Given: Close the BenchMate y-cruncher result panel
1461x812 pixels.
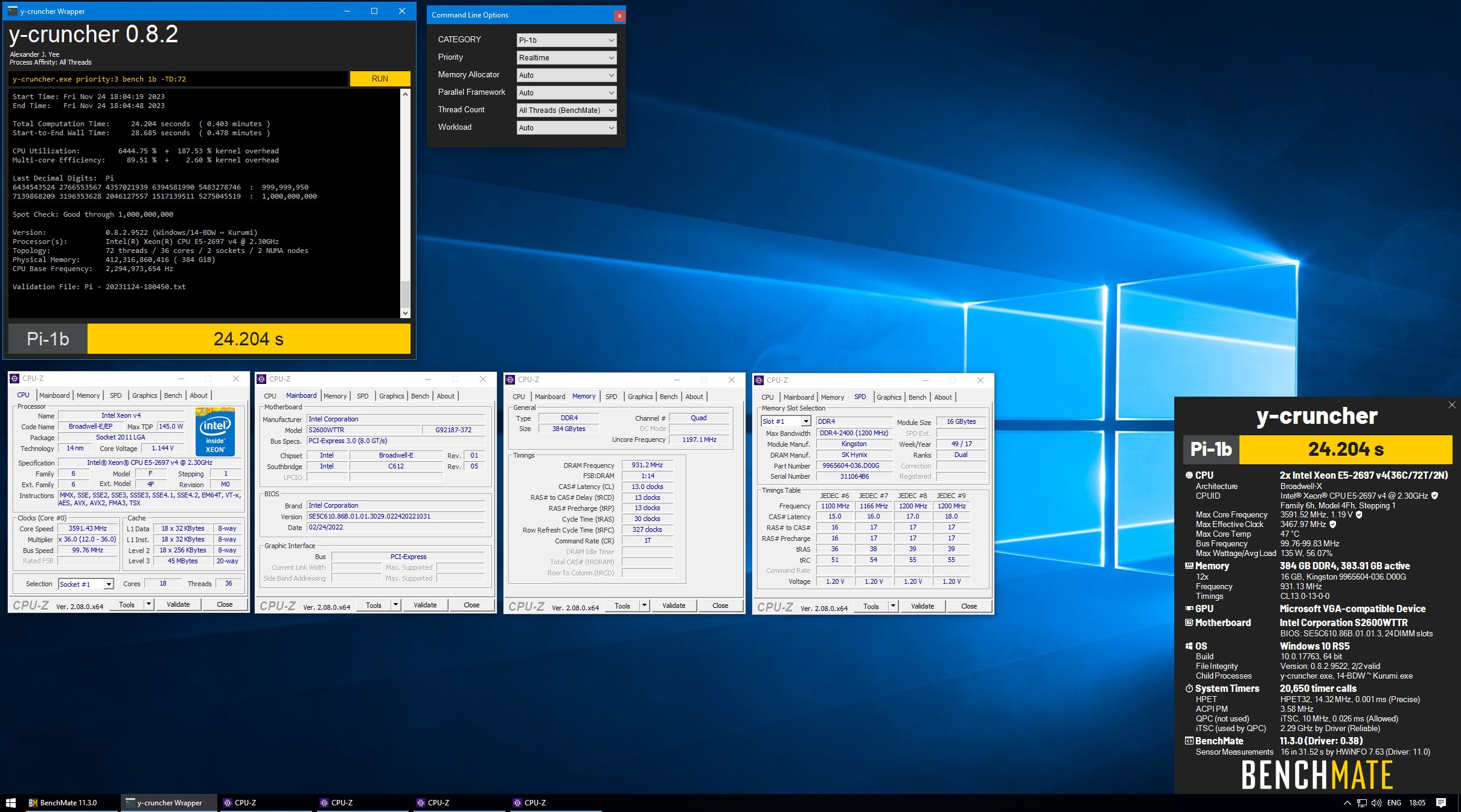Looking at the screenshot, I should (1452, 405).
